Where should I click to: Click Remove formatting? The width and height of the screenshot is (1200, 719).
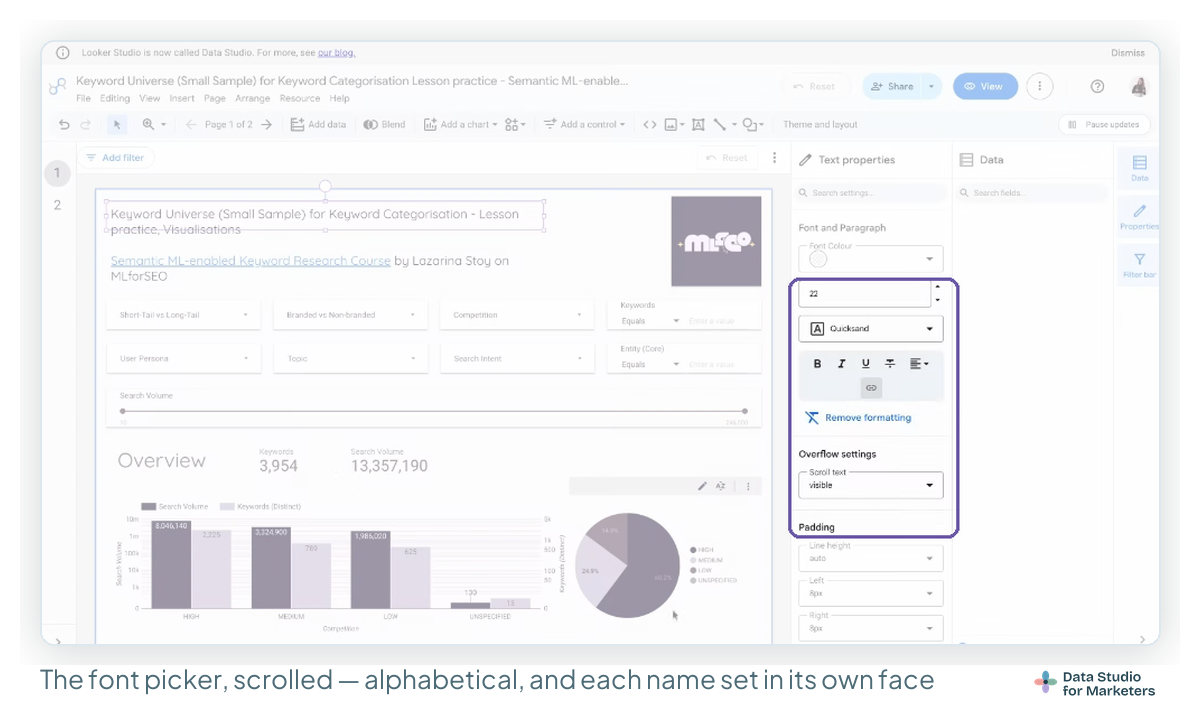click(858, 418)
